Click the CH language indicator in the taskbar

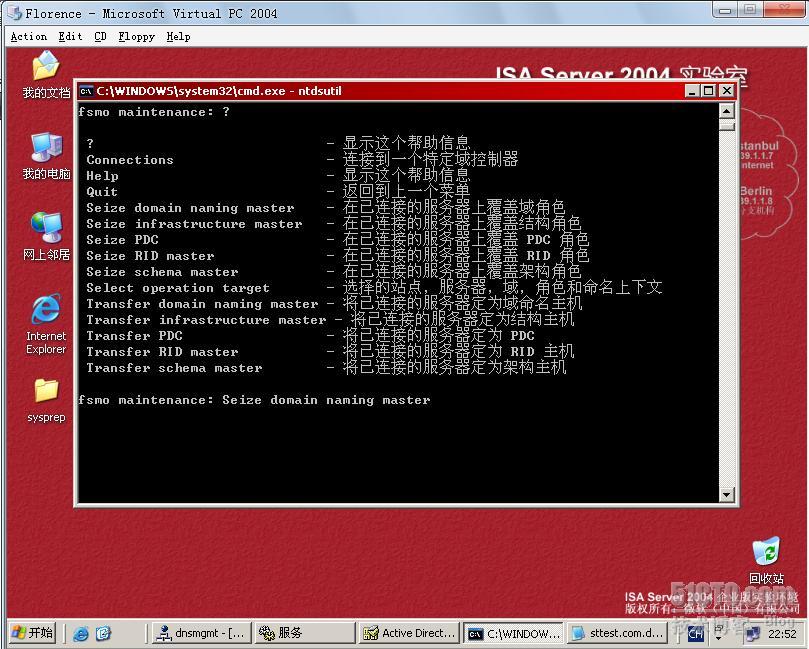coord(695,634)
